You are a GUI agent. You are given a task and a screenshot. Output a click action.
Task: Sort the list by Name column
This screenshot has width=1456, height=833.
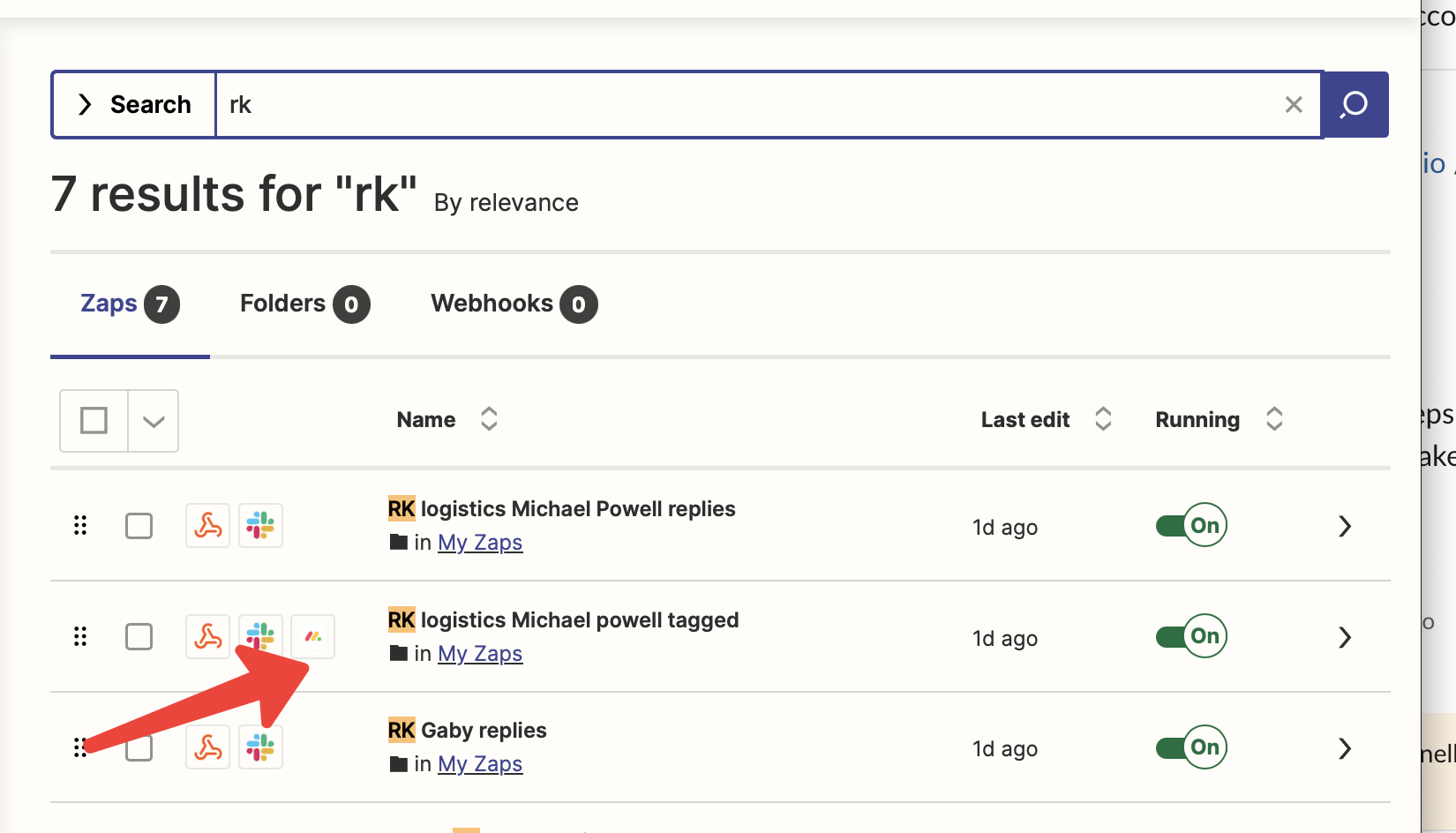489,419
